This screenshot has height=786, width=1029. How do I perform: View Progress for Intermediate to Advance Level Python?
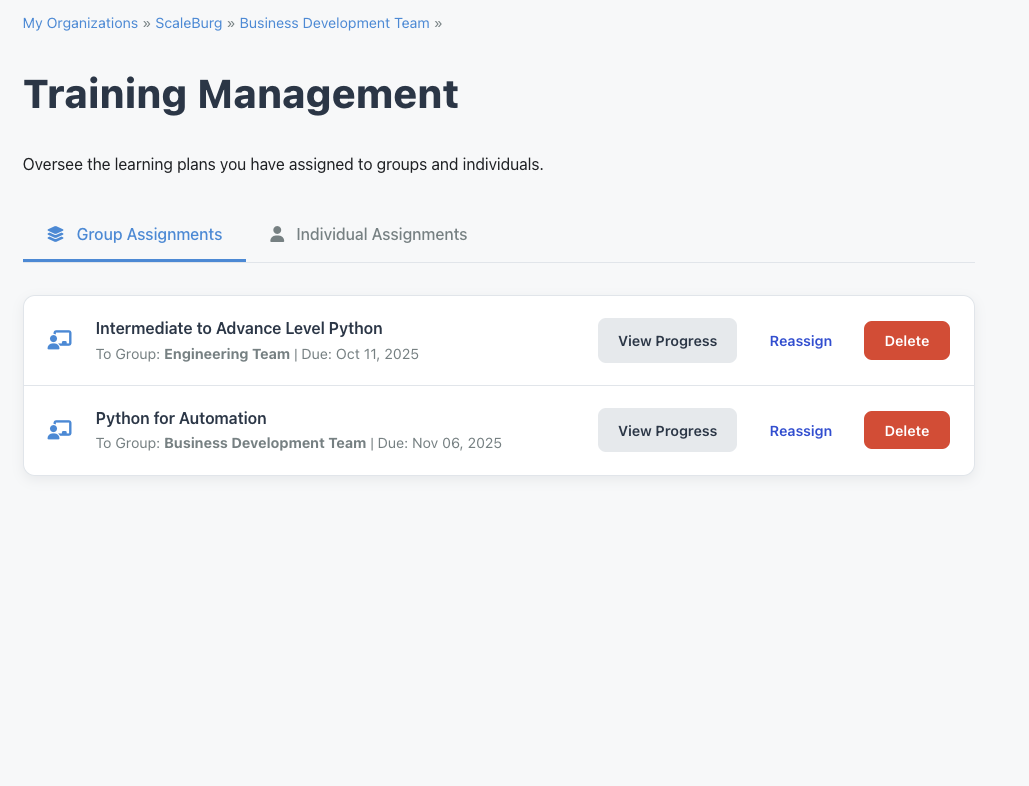tap(667, 341)
